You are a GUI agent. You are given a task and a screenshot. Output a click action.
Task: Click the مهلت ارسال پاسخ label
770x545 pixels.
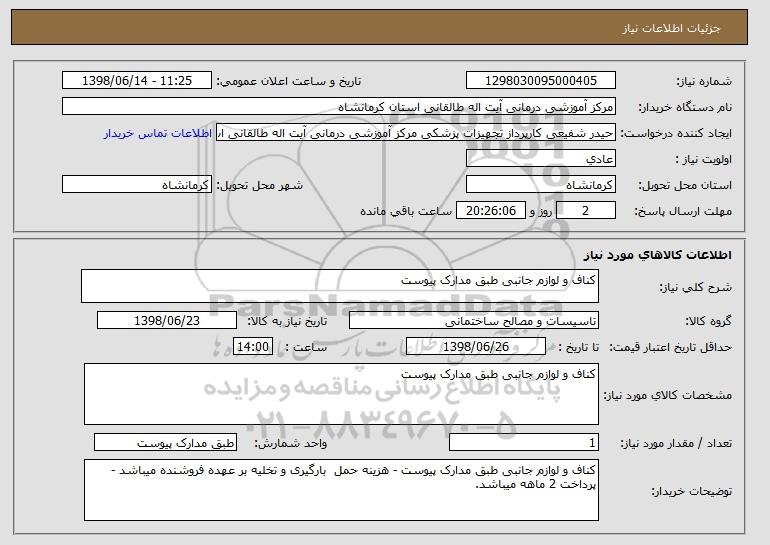click(x=683, y=212)
